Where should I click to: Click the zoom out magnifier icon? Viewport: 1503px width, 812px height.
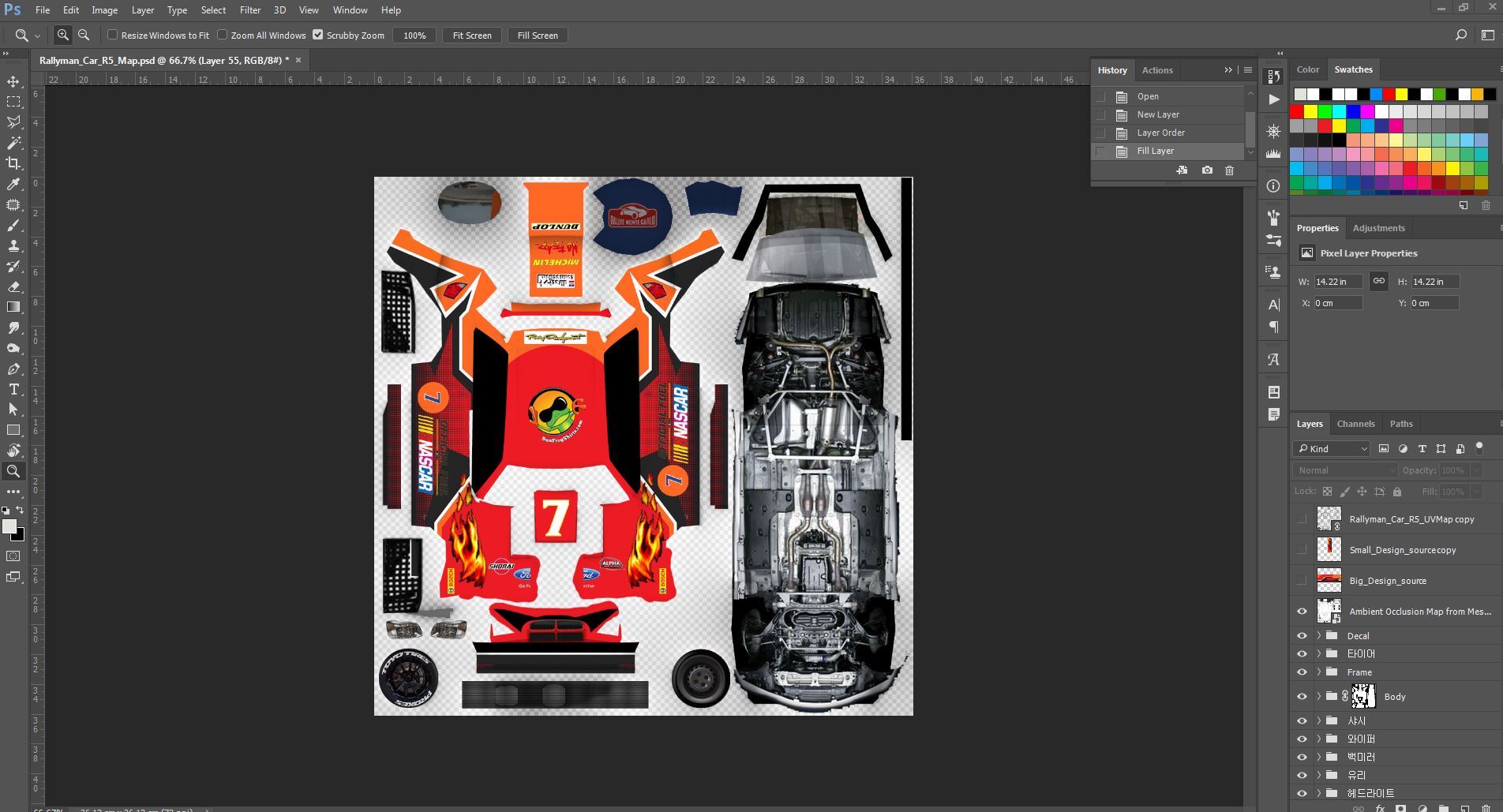click(x=84, y=35)
